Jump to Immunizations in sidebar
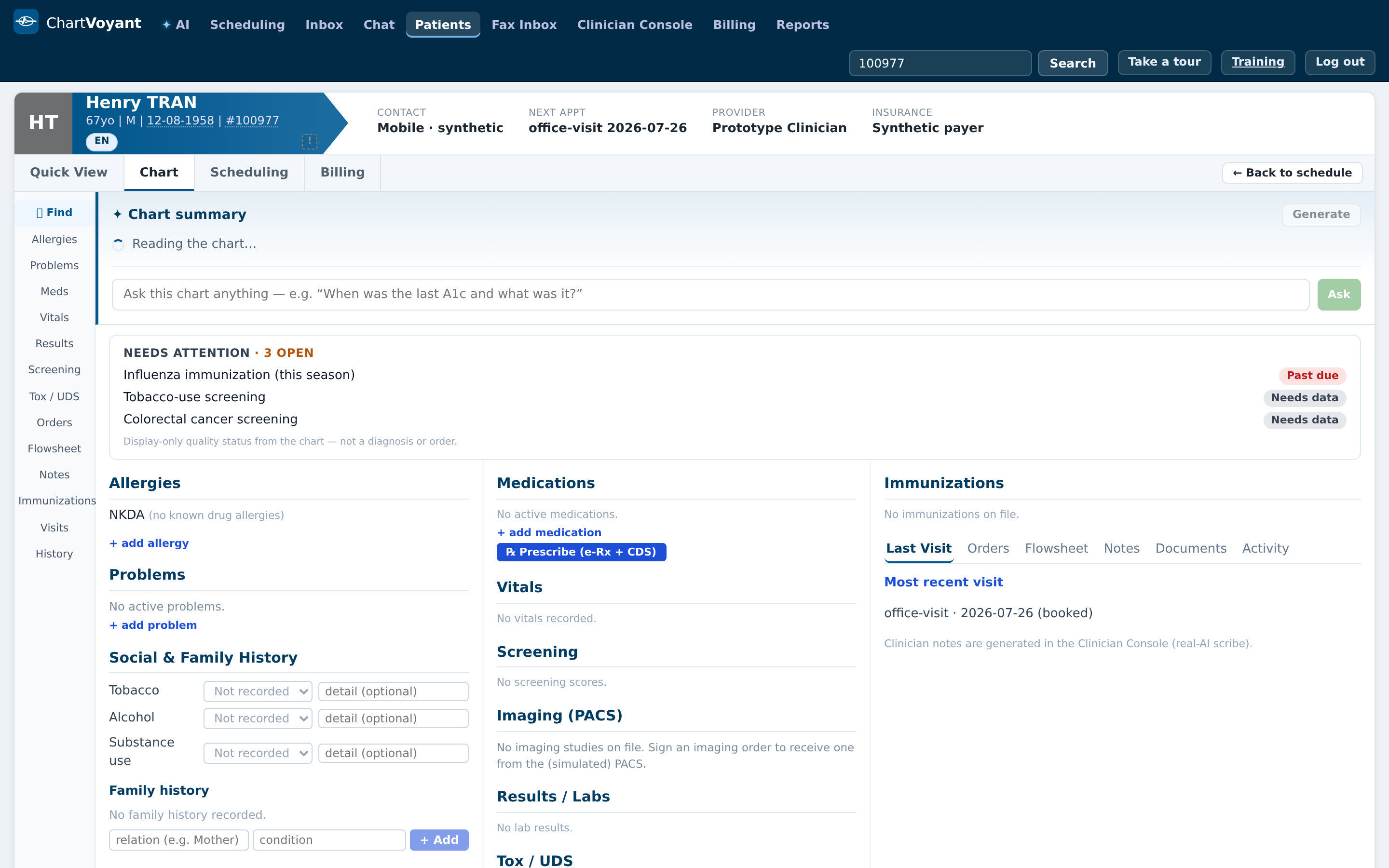Image resolution: width=1389 pixels, height=868 pixels. [57, 501]
